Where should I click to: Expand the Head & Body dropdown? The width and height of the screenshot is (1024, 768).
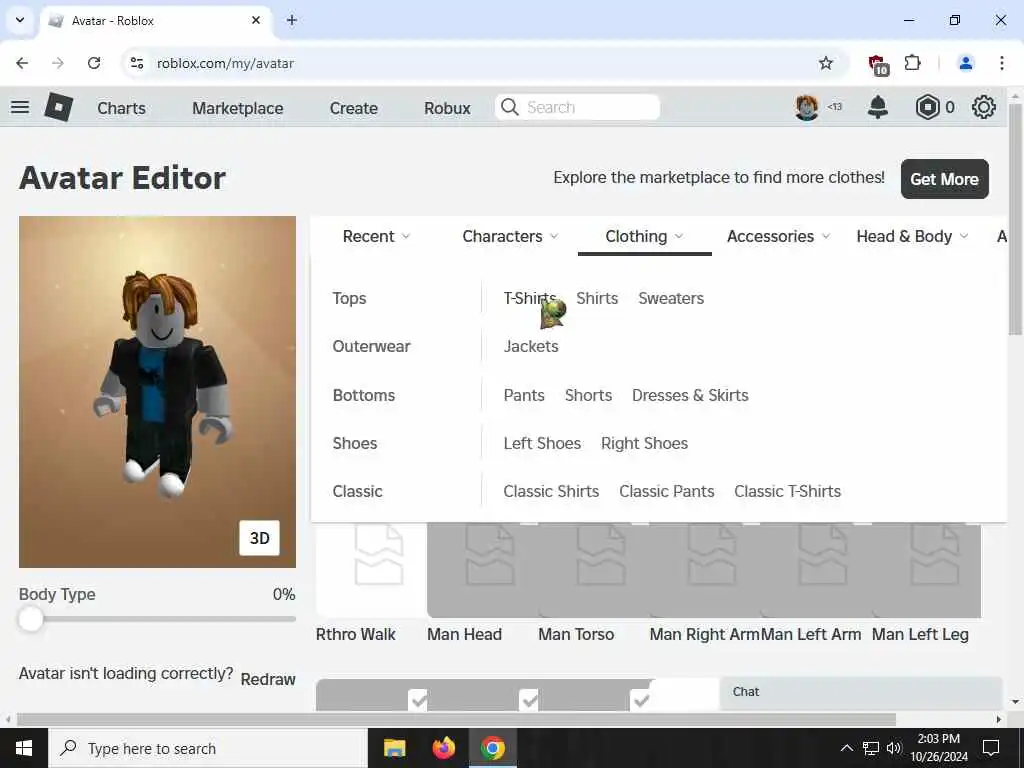click(912, 236)
